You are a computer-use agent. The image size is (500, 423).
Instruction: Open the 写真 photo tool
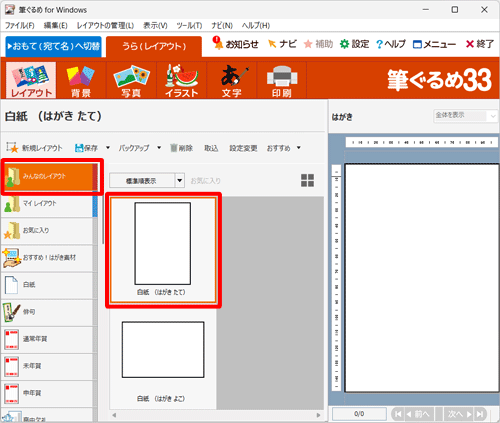131,80
